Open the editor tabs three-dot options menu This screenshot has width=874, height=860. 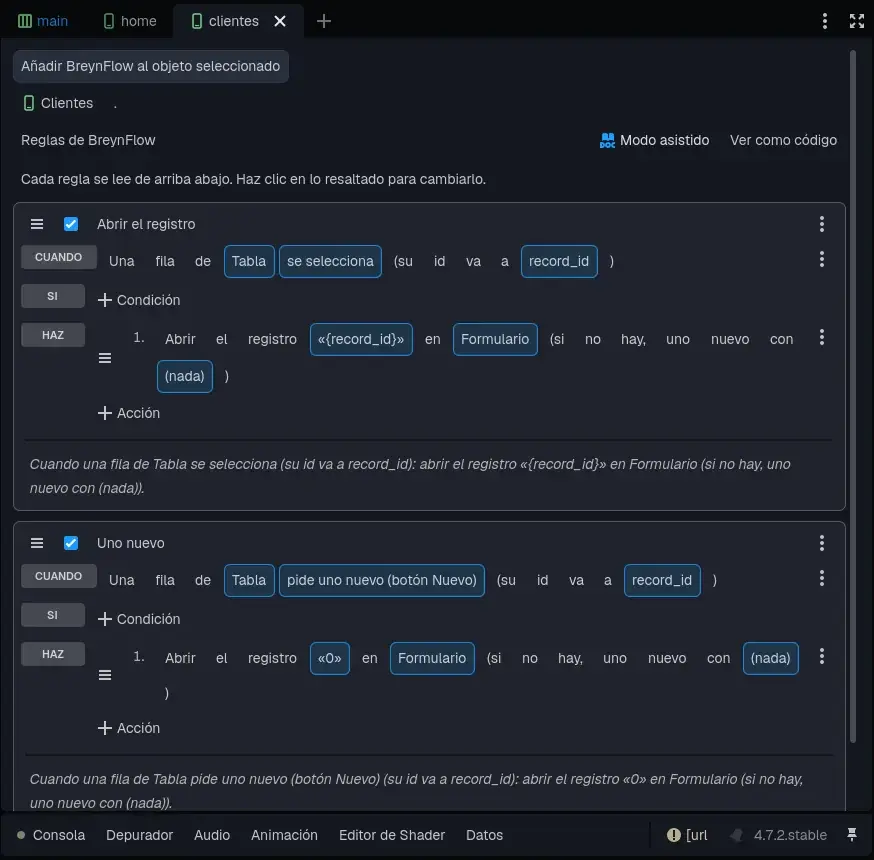825,21
